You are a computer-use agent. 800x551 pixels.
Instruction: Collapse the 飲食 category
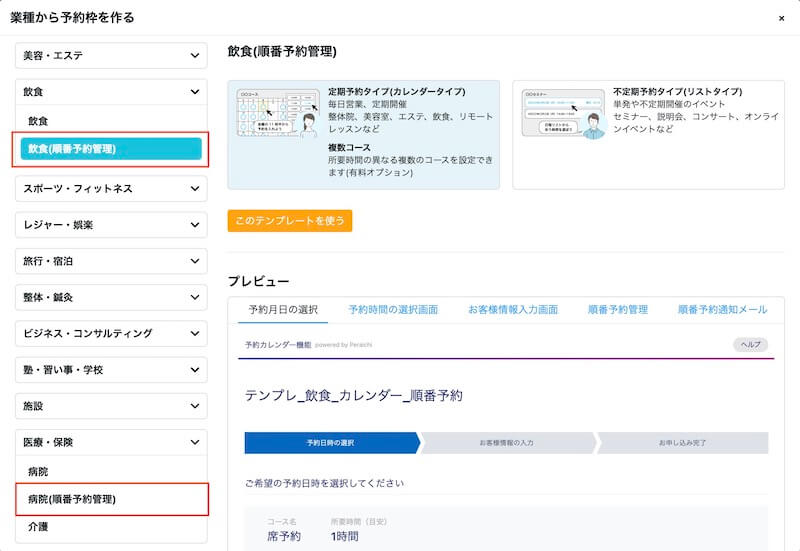111,92
